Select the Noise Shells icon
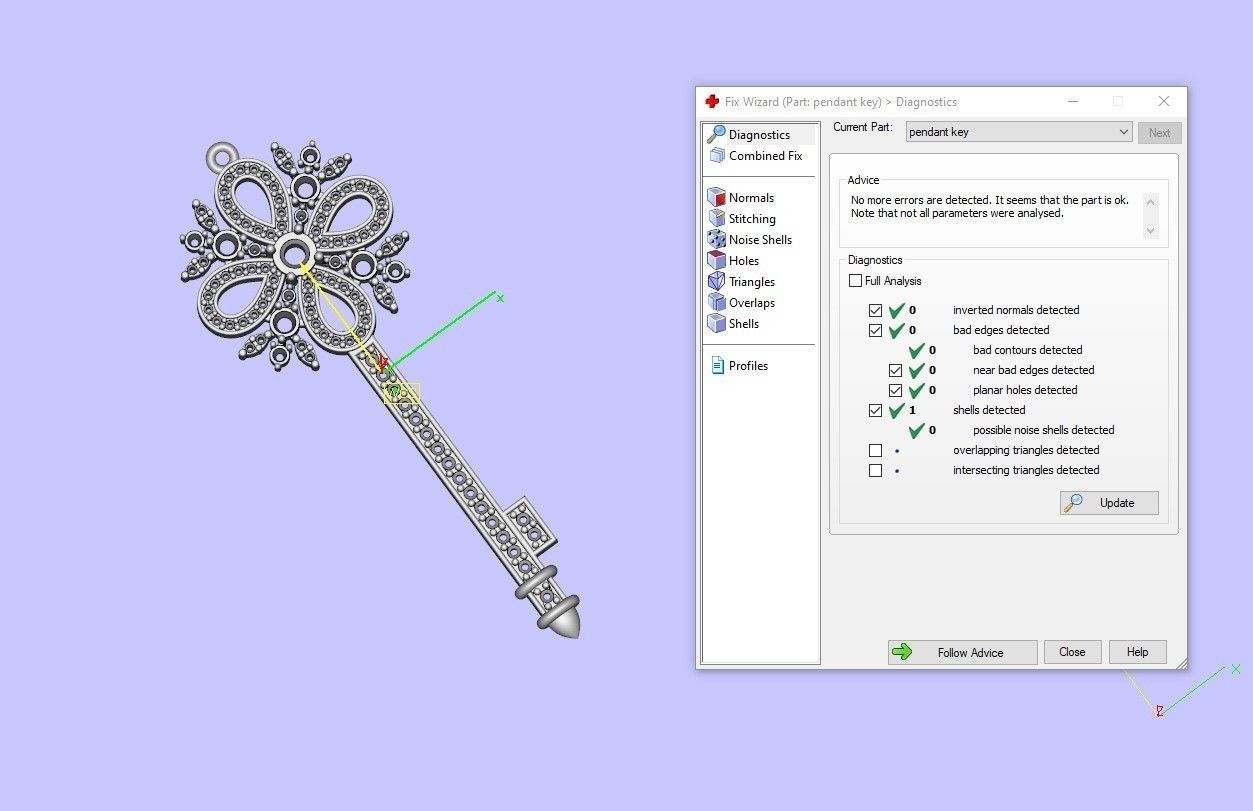The height and width of the screenshot is (811, 1253). pyautogui.click(x=716, y=240)
